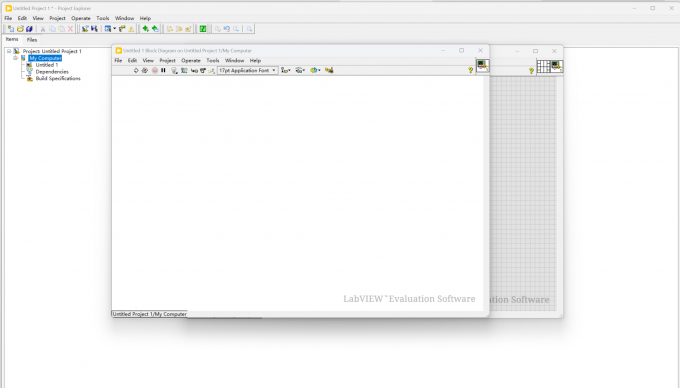
Task: Open the Align Objects dropdown
Action: coord(285,70)
